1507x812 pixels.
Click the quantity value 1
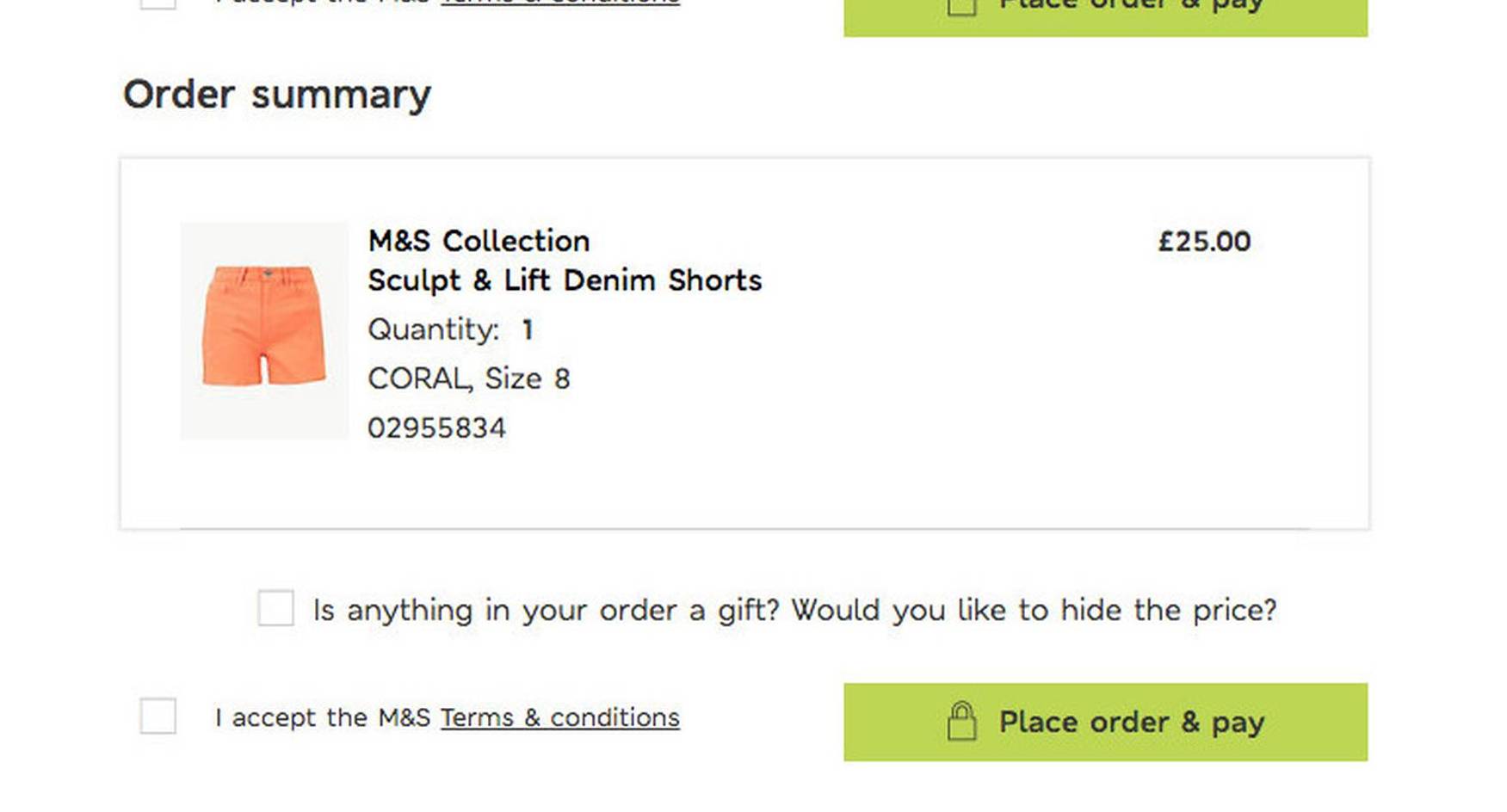(526, 329)
